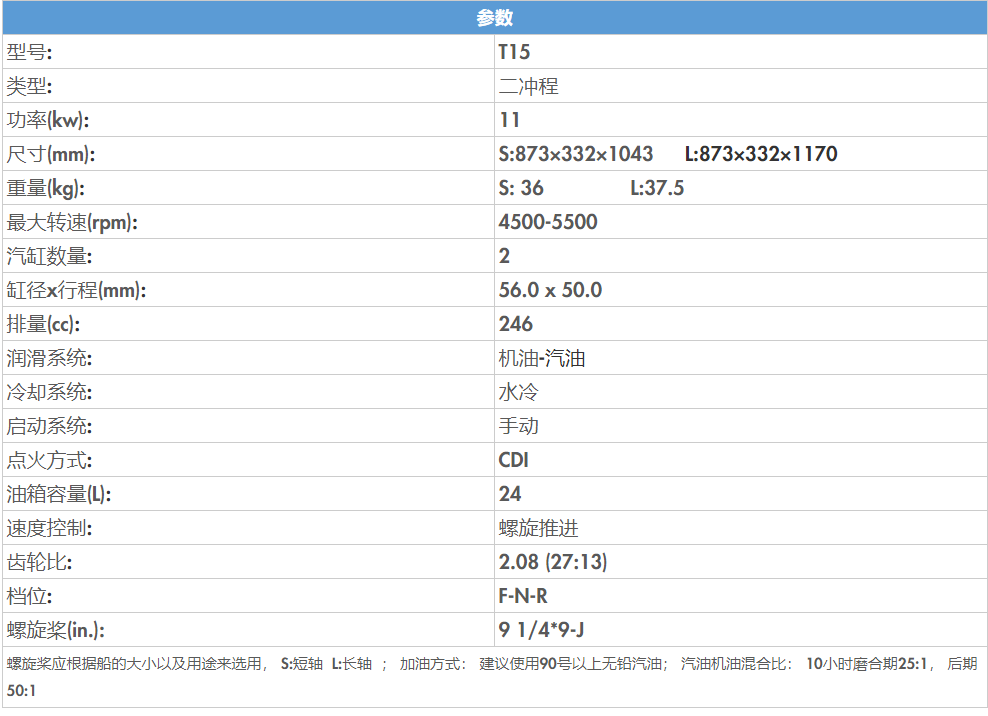Select the 螺旋桨(in.): label
The width and height of the screenshot is (988, 716).
pyautogui.click(x=55, y=630)
